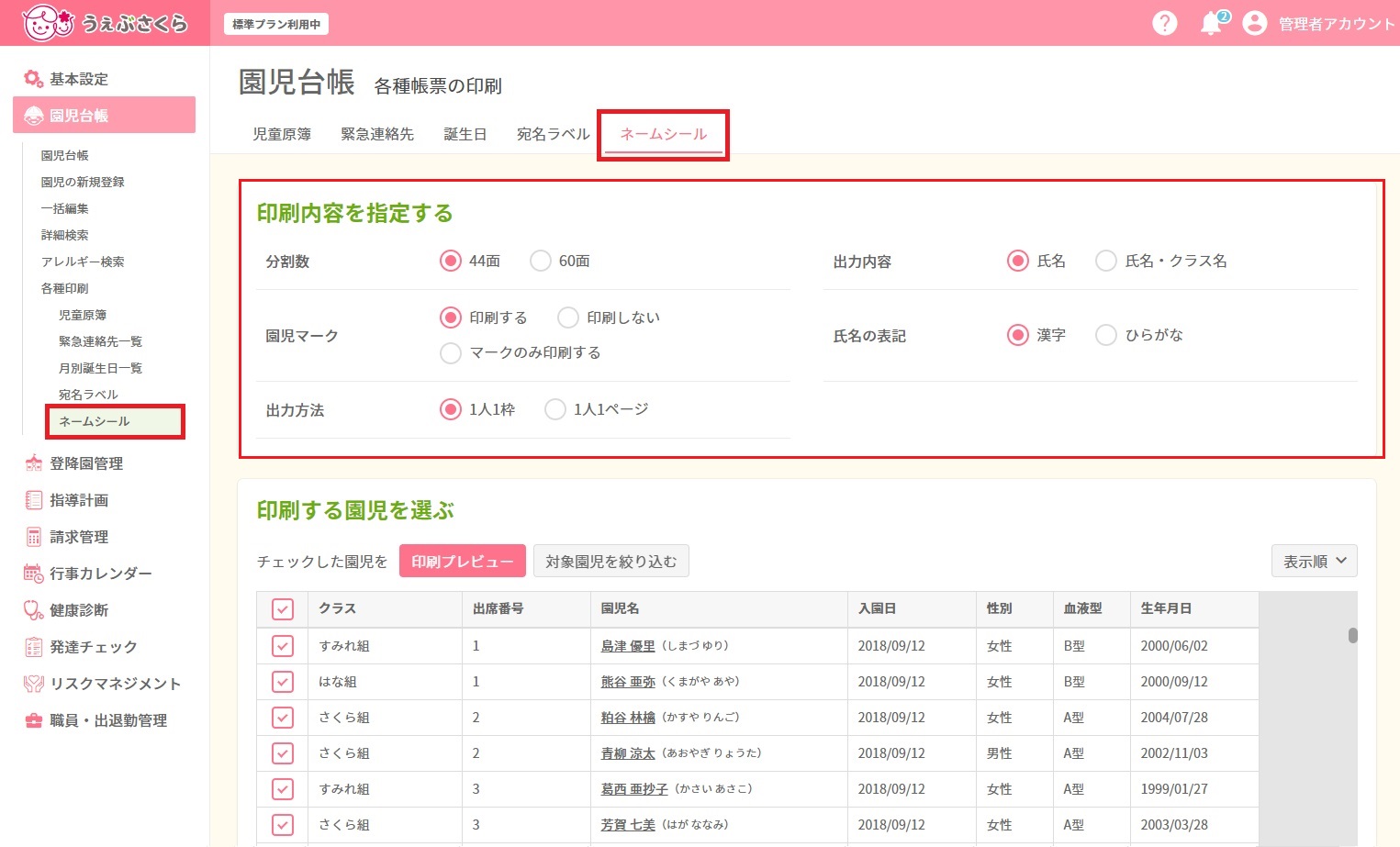
Task: Open 緊急連絡先一覧 in sidebar
Action: coord(100,341)
